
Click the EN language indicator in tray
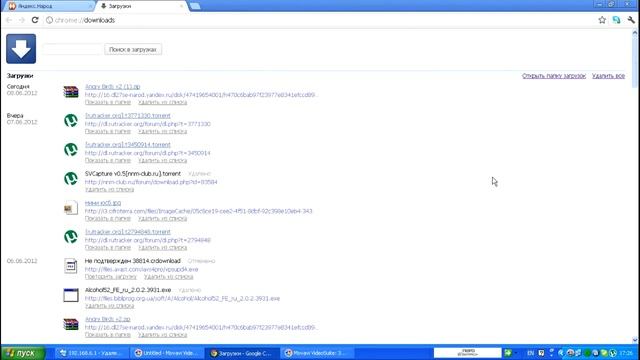531,353
